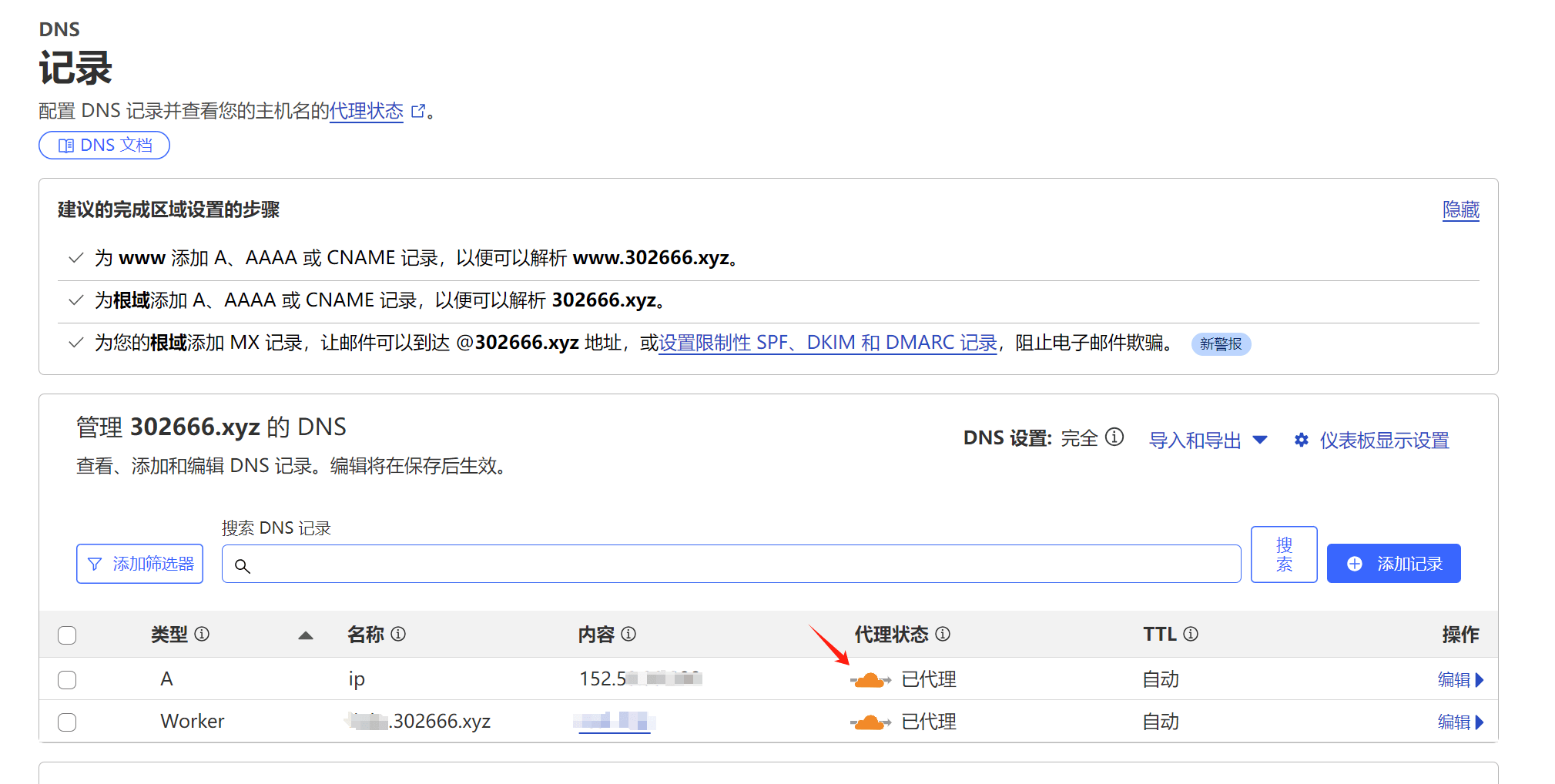
Task: Click the orange proxy cloud for ip record
Action: [870, 680]
